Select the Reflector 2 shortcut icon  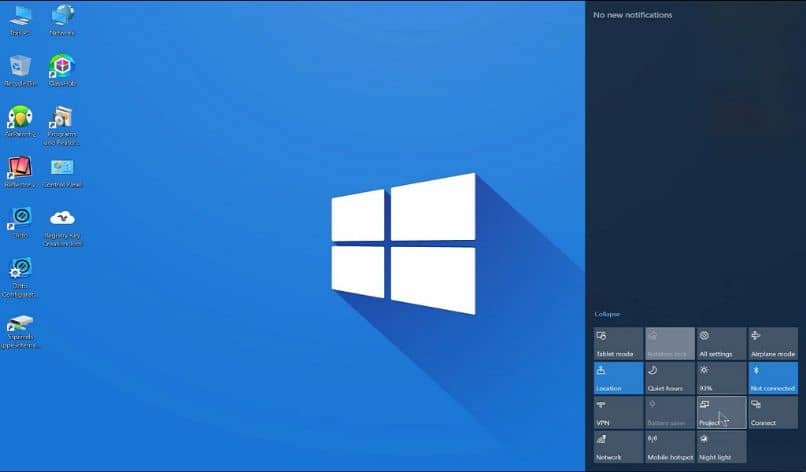(x=20, y=172)
